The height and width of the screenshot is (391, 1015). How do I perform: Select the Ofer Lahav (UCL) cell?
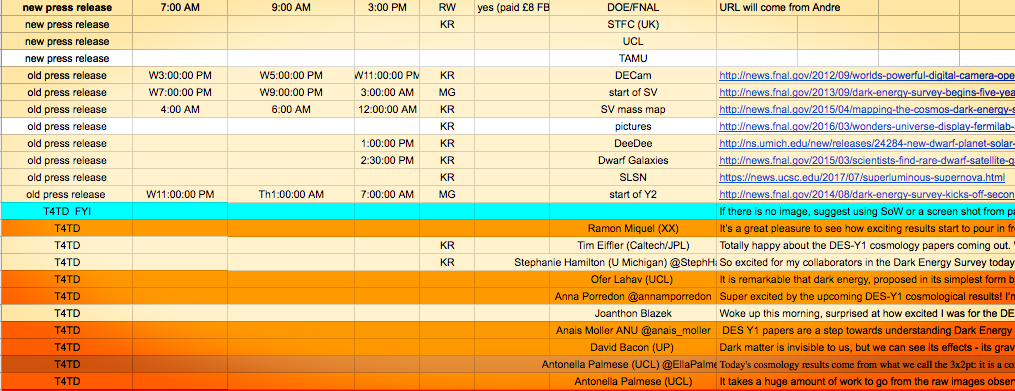coord(633,279)
